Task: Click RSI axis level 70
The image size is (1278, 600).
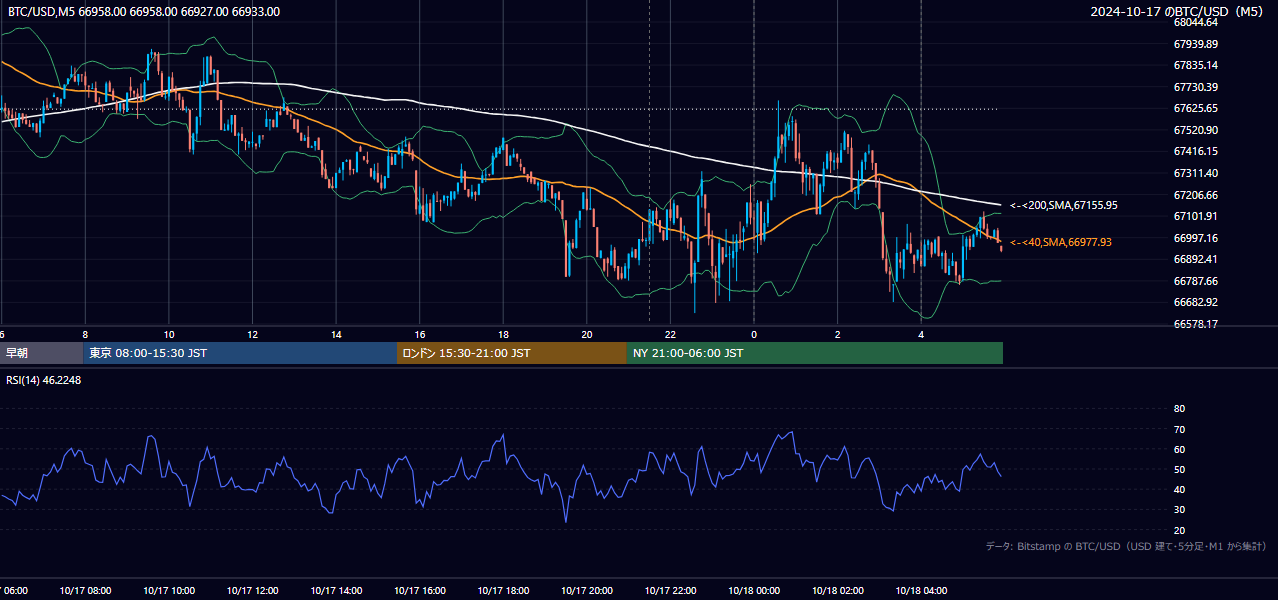Action: pos(1179,429)
